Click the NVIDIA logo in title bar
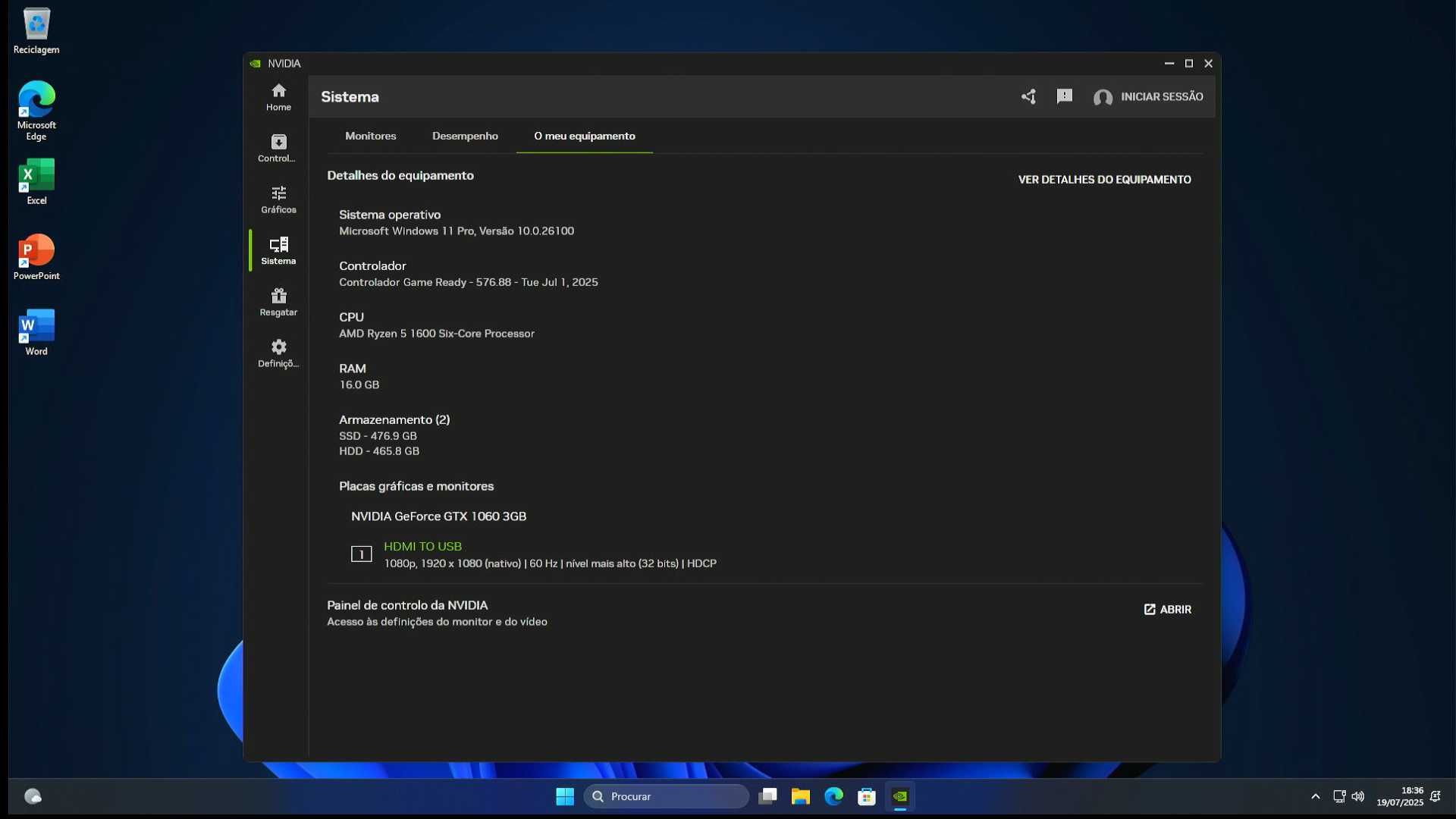Viewport: 1456px width, 819px height. coord(256,64)
